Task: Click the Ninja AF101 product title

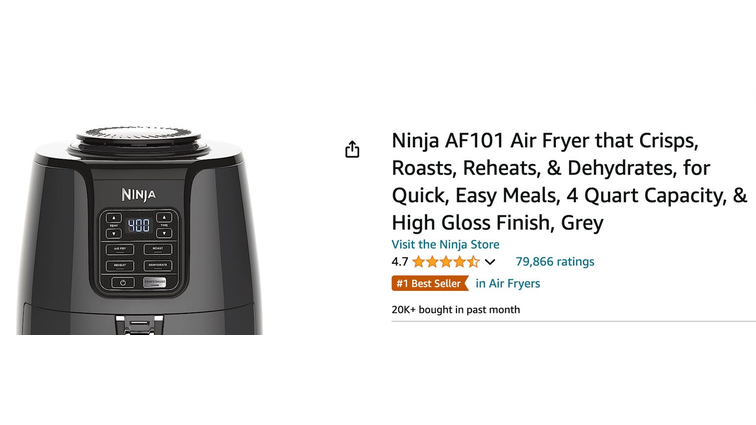Action: click(x=569, y=181)
